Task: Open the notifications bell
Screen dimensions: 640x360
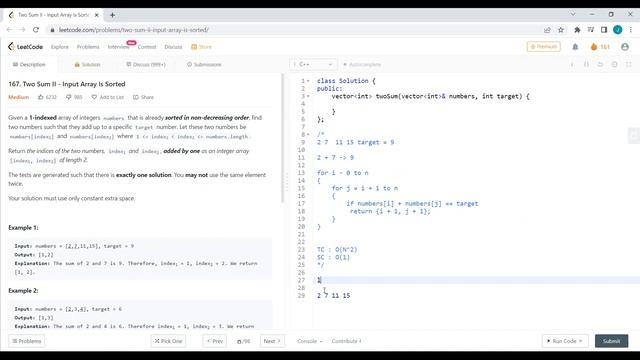Action: pyautogui.click(x=575, y=47)
